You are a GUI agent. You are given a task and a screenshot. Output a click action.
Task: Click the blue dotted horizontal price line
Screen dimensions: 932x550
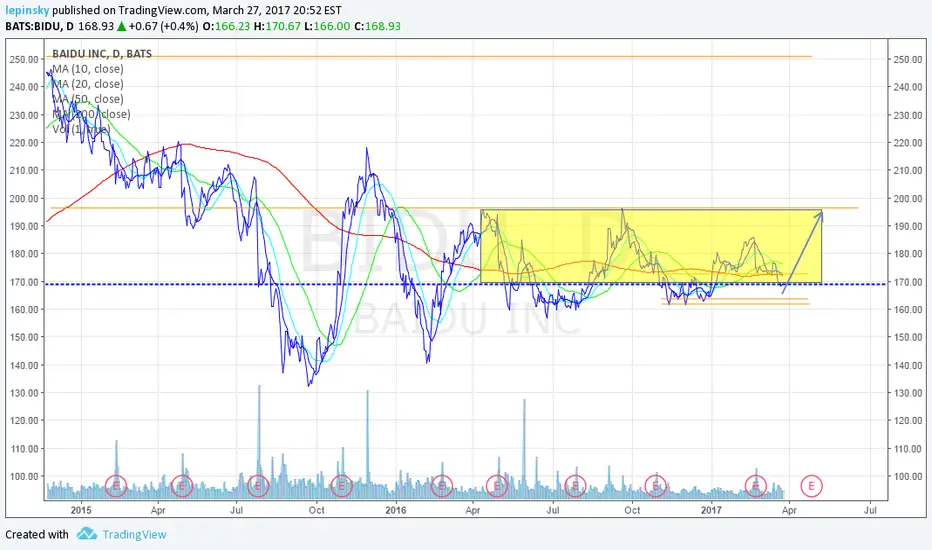click(465, 284)
